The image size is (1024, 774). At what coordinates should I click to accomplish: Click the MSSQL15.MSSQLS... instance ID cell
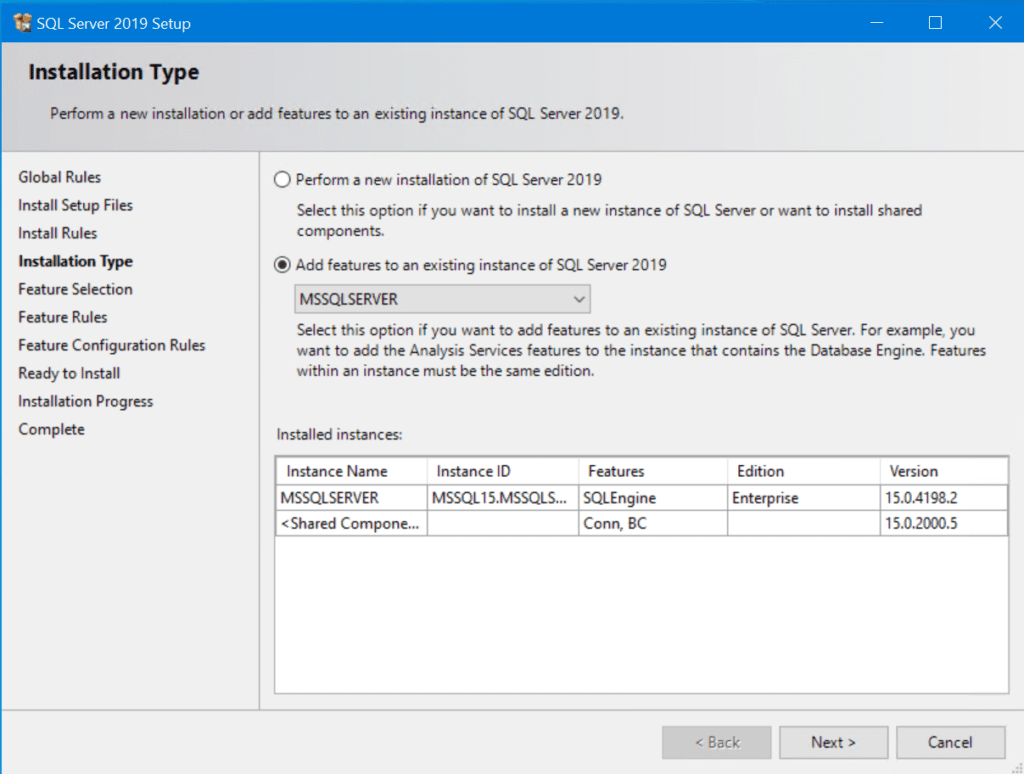[x=503, y=498]
